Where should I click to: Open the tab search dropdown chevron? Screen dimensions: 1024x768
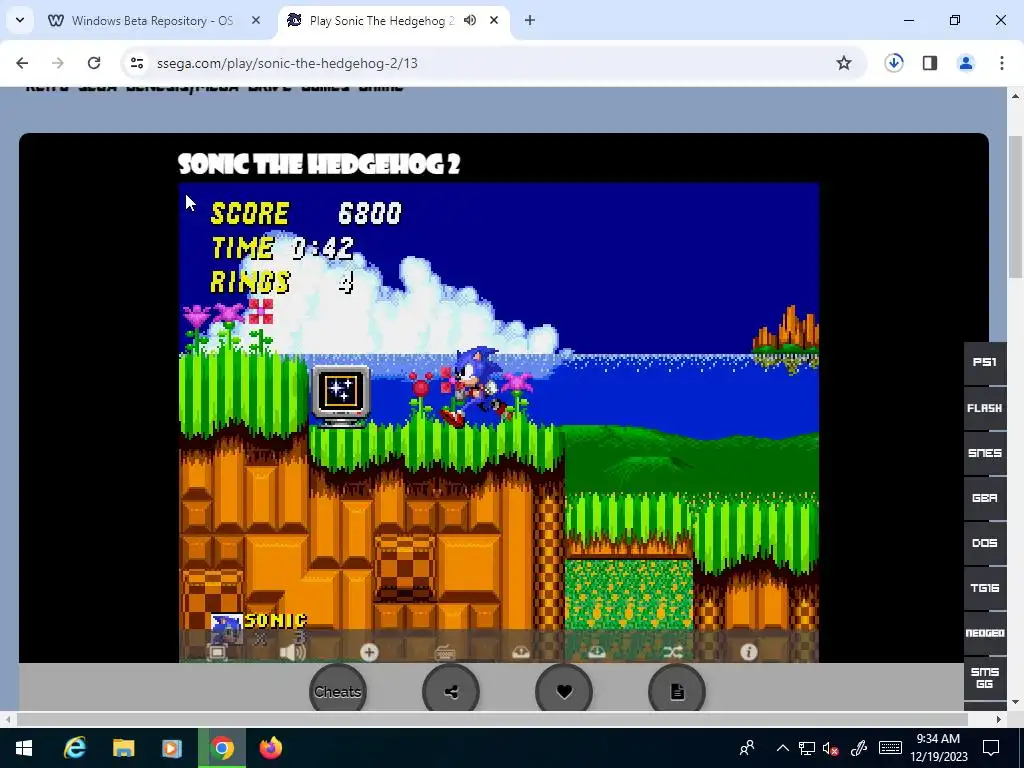pos(20,20)
